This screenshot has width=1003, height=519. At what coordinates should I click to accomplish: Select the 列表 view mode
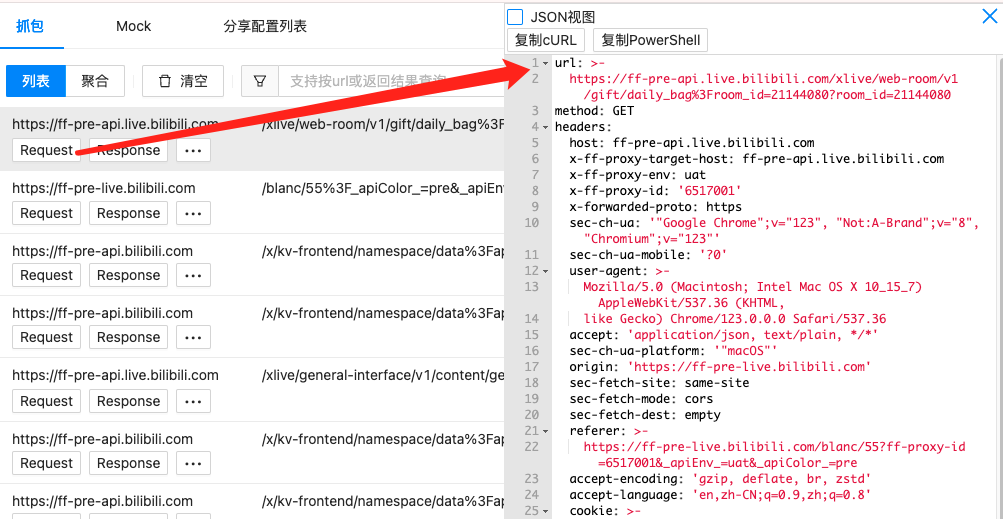click(x=36, y=81)
